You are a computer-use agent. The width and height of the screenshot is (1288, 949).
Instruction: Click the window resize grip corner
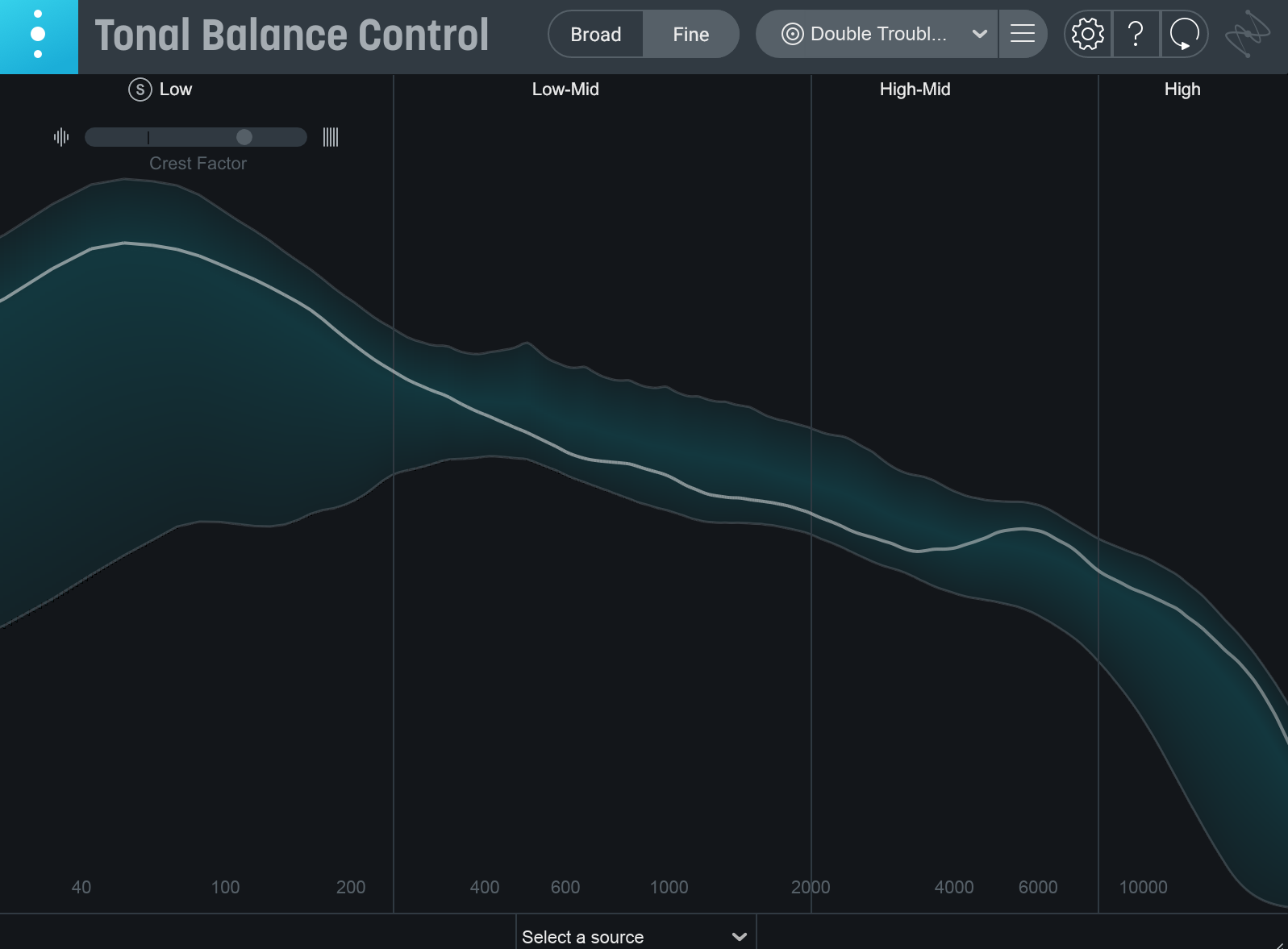(x=1281, y=944)
